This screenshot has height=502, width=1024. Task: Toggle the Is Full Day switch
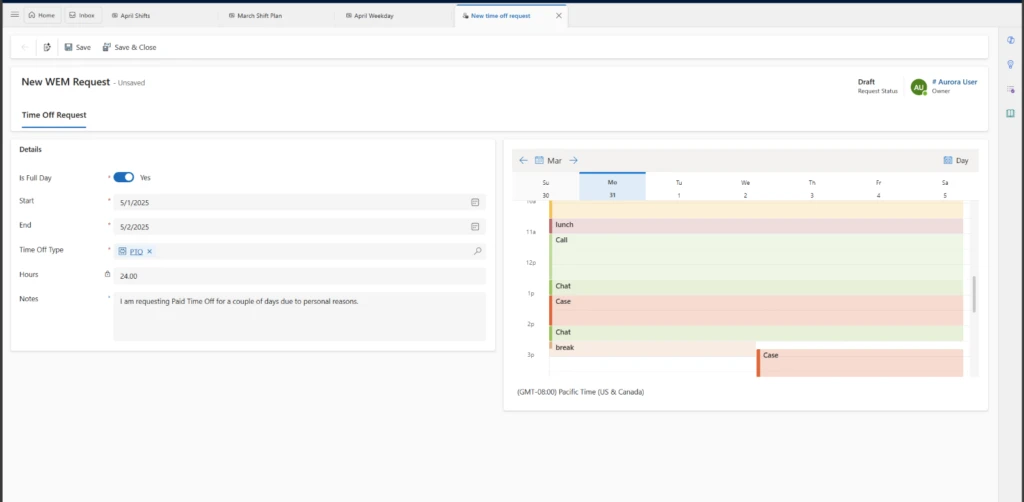coord(124,177)
